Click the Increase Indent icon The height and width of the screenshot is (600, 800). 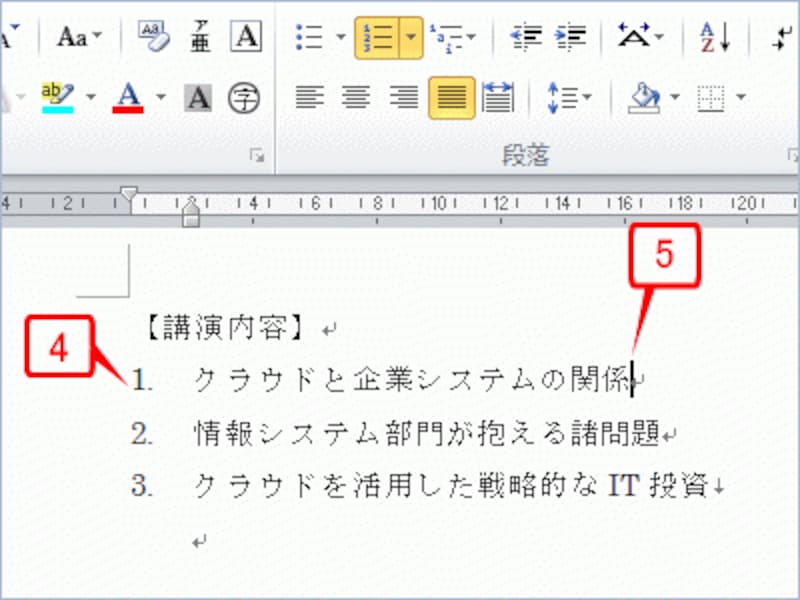[570, 36]
